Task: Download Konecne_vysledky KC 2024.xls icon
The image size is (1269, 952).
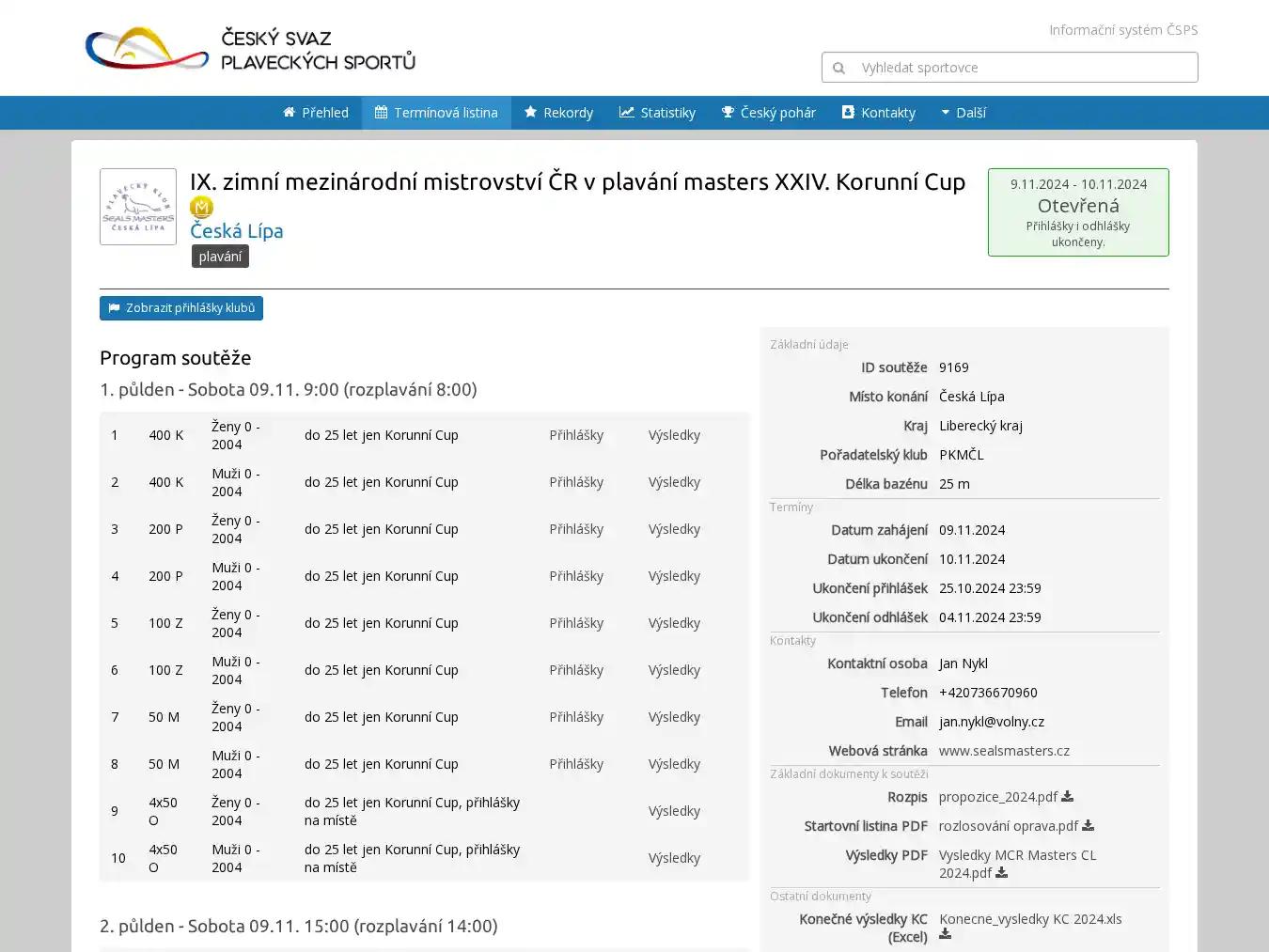Action: (945, 933)
